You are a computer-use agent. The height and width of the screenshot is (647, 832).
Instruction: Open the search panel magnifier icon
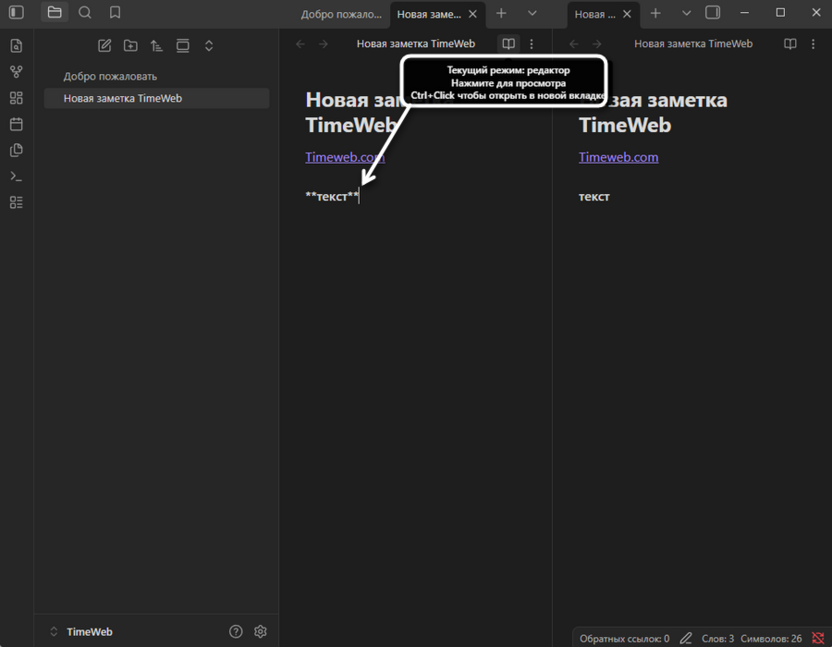pyautogui.click(x=84, y=12)
